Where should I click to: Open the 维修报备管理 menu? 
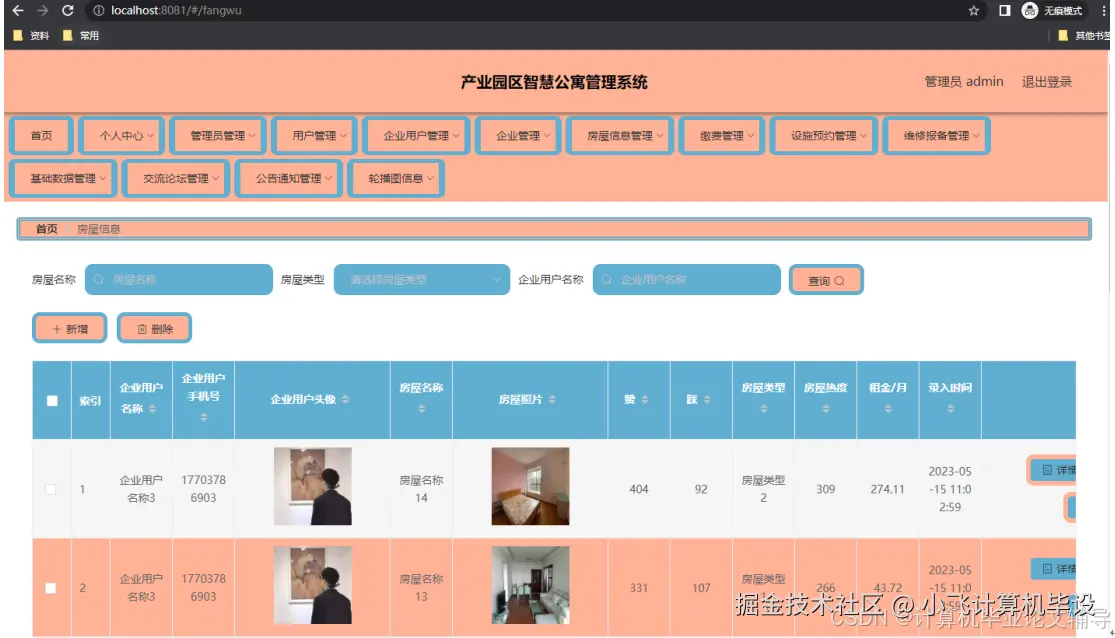click(x=937, y=135)
